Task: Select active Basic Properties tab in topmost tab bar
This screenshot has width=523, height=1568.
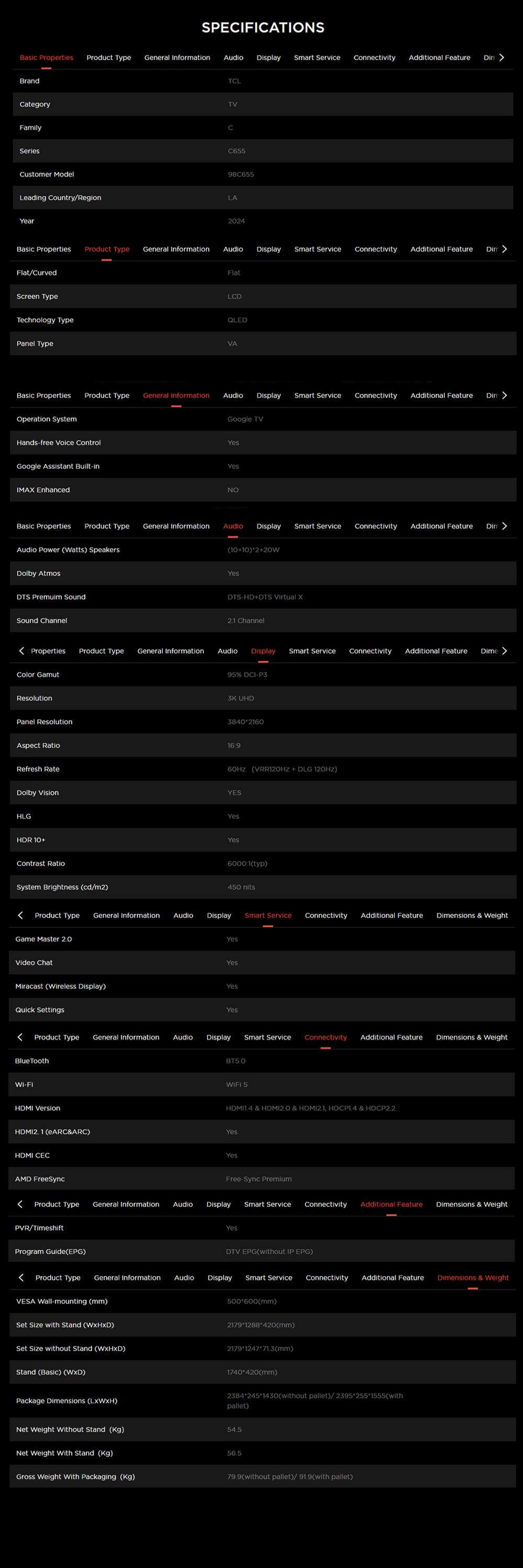Action: 46,58
